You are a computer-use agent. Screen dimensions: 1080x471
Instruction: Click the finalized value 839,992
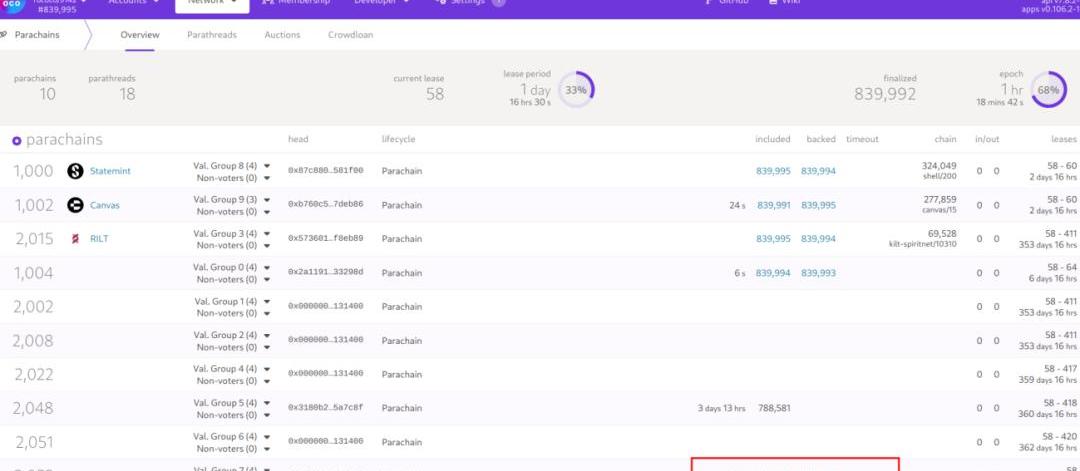885,94
